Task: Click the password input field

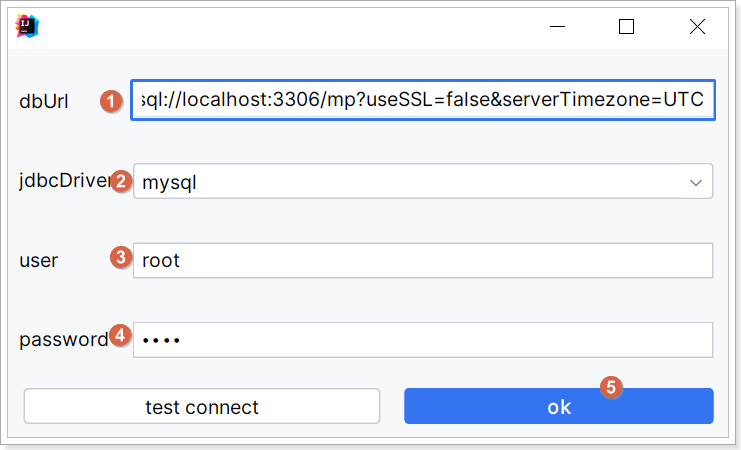Action: coord(423,340)
